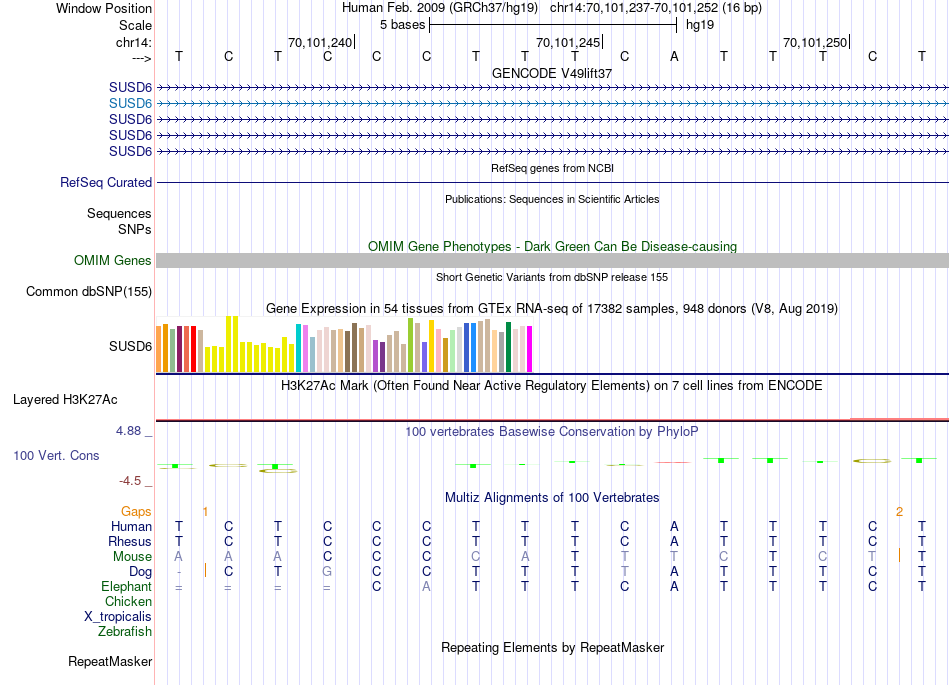
Task: Click the SNPs track label
Action: tap(135, 230)
